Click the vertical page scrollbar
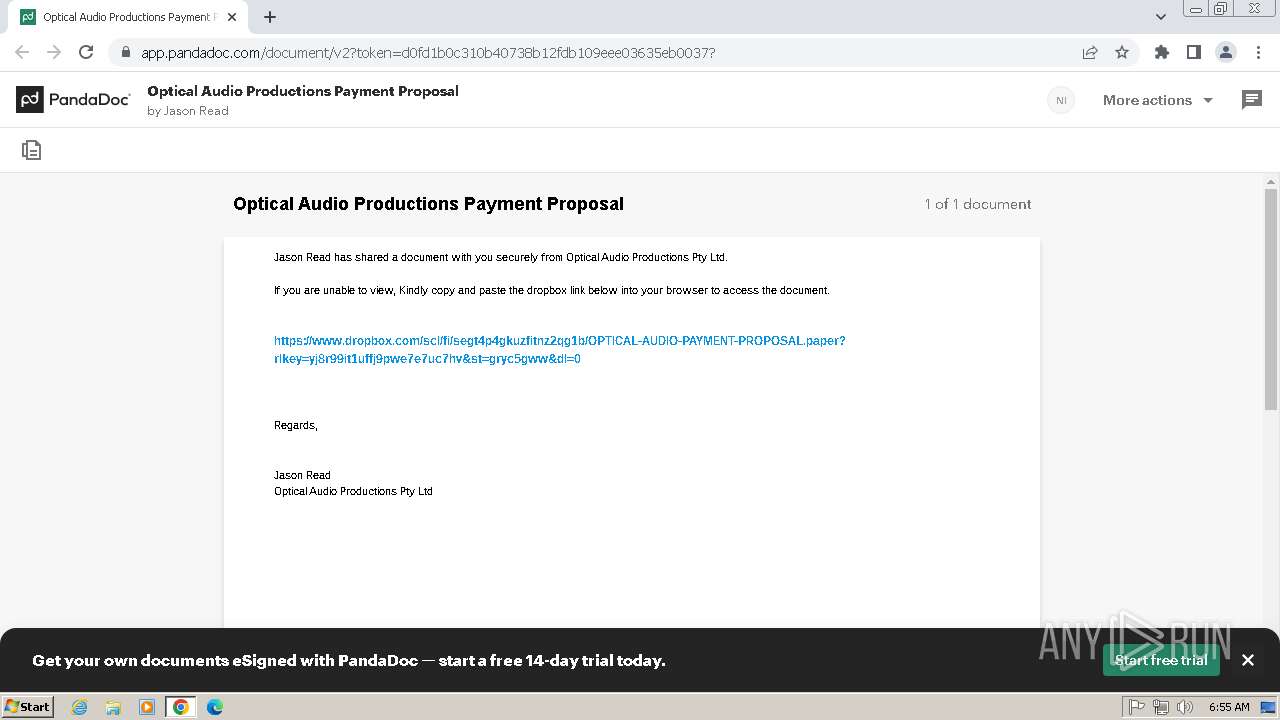This screenshot has width=1280, height=720. pyautogui.click(x=1271, y=301)
